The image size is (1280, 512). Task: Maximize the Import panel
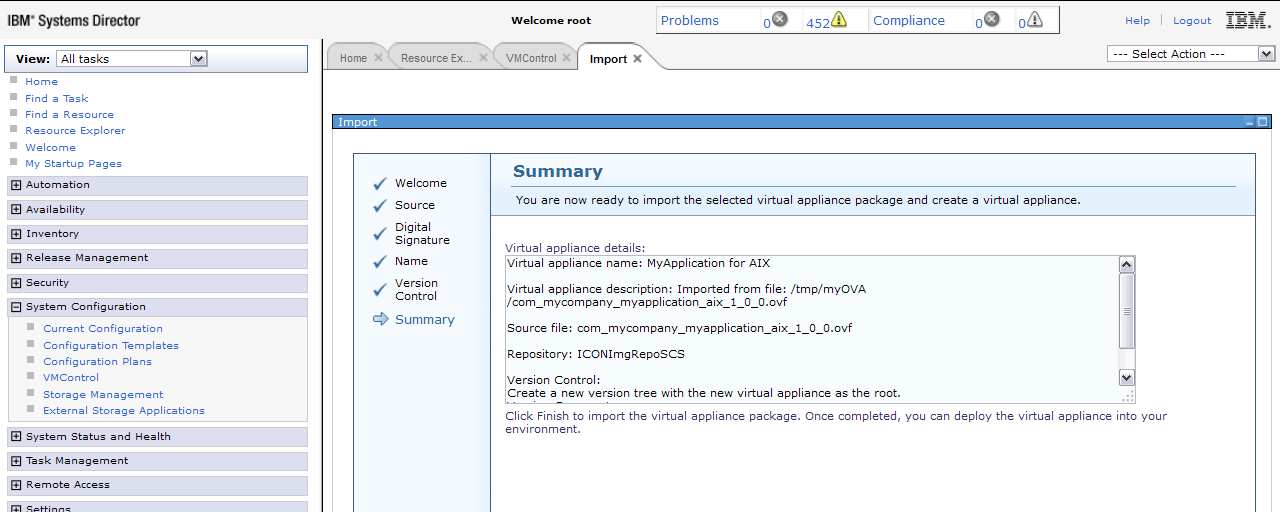coord(1263,122)
